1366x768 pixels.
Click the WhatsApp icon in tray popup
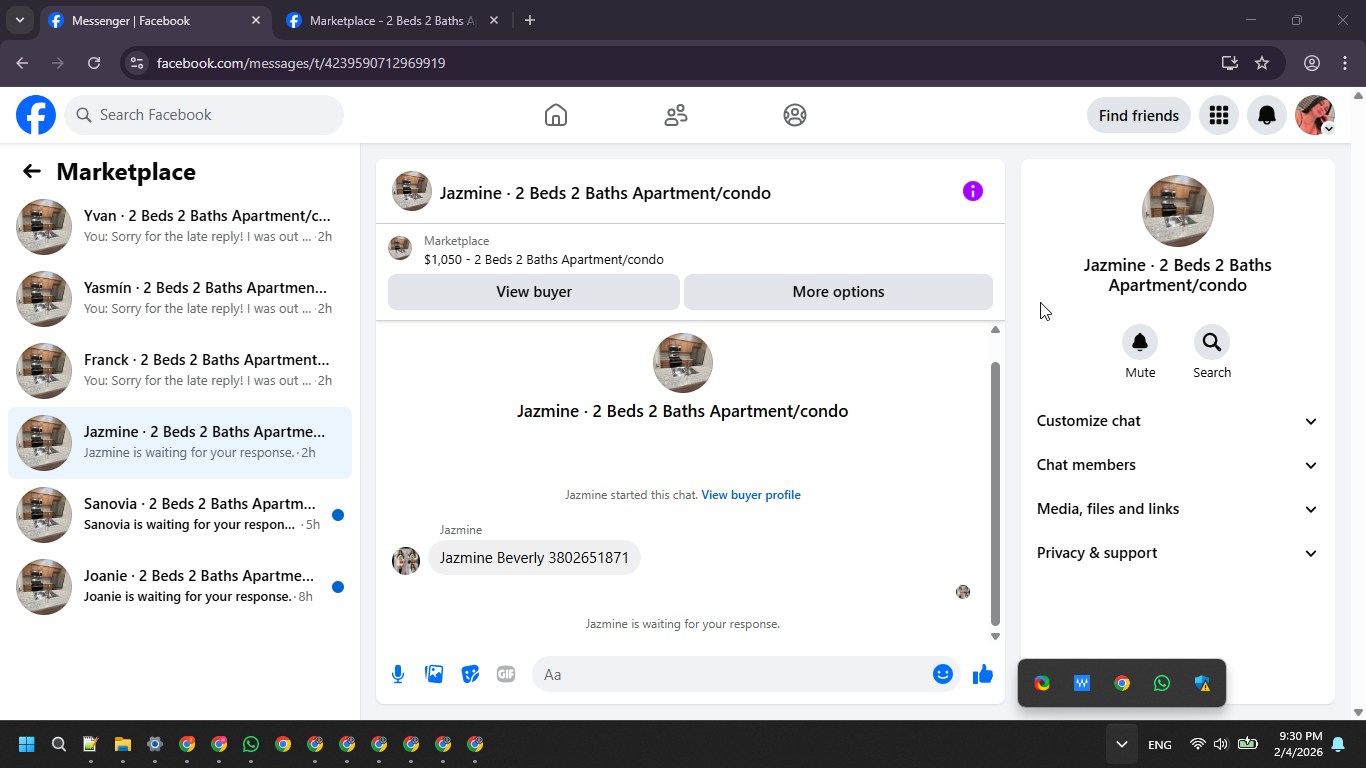coord(1162,683)
